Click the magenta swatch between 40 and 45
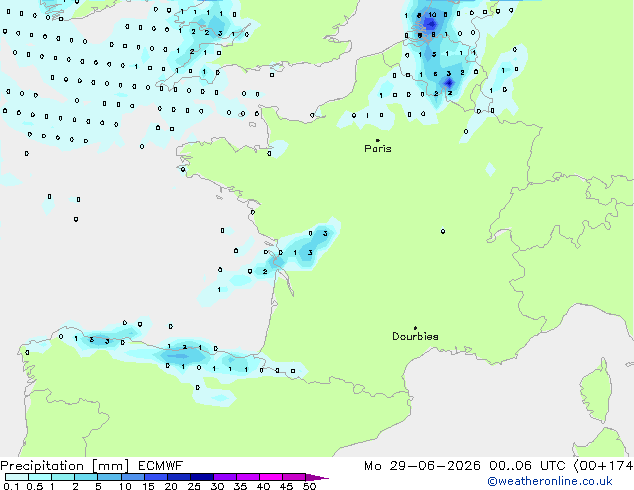The image size is (634, 490). (x=271, y=477)
